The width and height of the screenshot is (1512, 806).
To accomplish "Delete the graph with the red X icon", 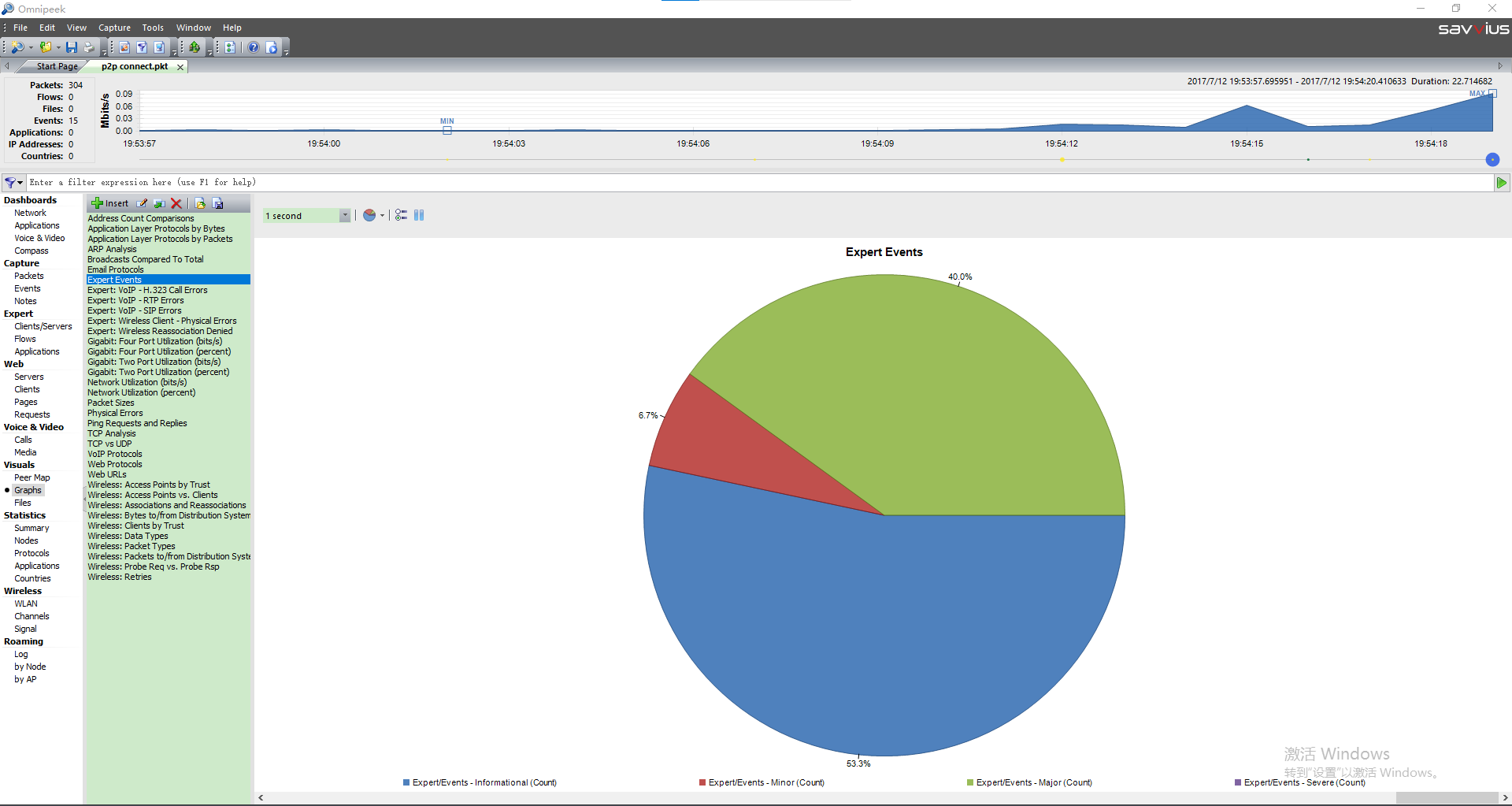I will [176, 203].
